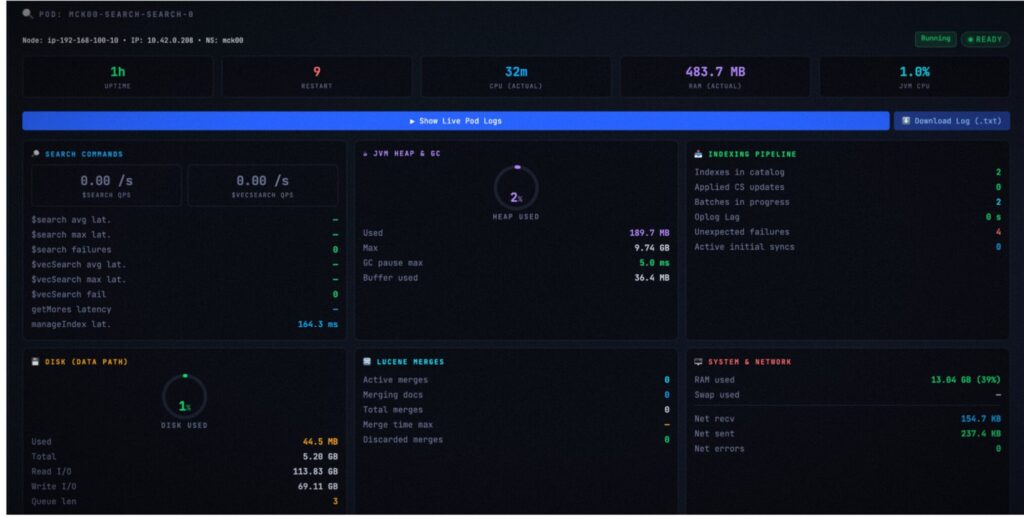Click the Lucene Merges header icon
This screenshot has height=518, width=1024.
(367, 361)
